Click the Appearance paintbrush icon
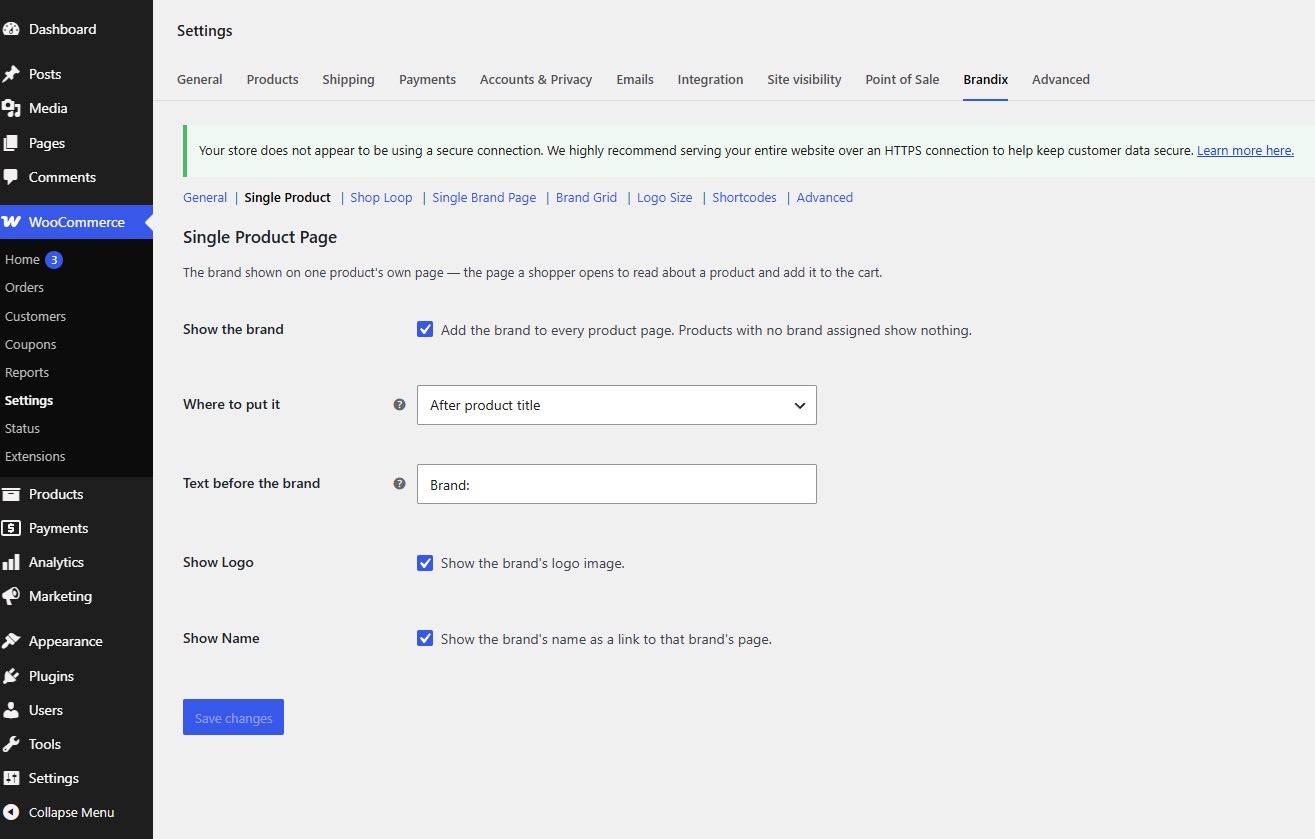The height and width of the screenshot is (839, 1315). pyautogui.click(x=11, y=641)
